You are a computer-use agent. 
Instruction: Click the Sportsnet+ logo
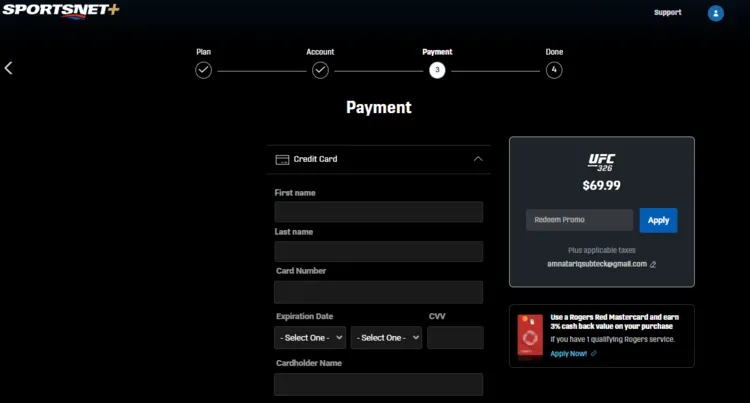point(60,11)
